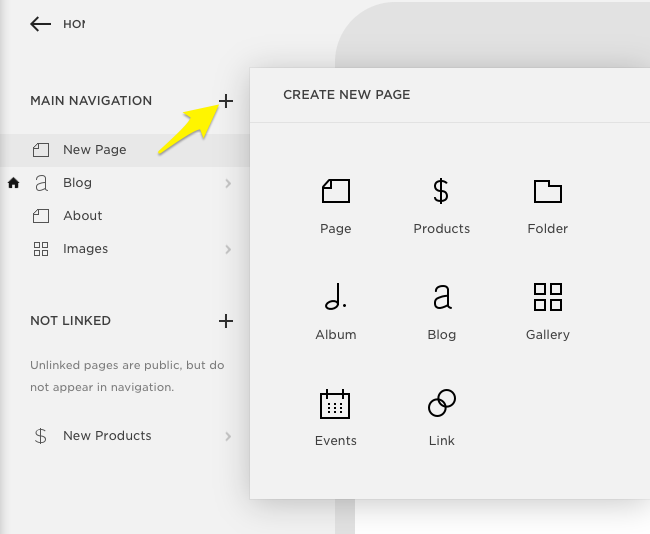The width and height of the screenshot is (650, 534).
Task: Select the Blog entry in main navigation
Action: tap(77, 183)
